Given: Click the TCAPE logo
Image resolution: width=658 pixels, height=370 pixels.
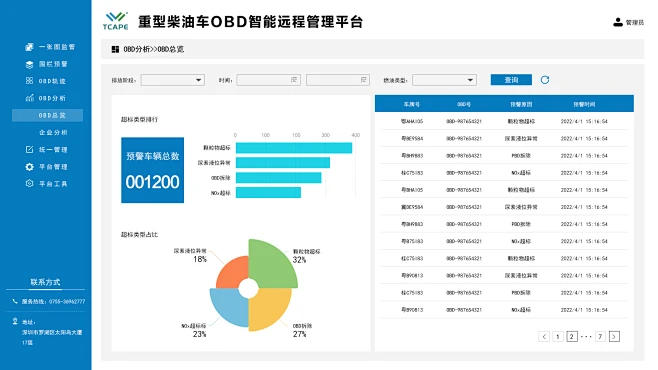Looking at the screenshot, I should coord(115,21).
